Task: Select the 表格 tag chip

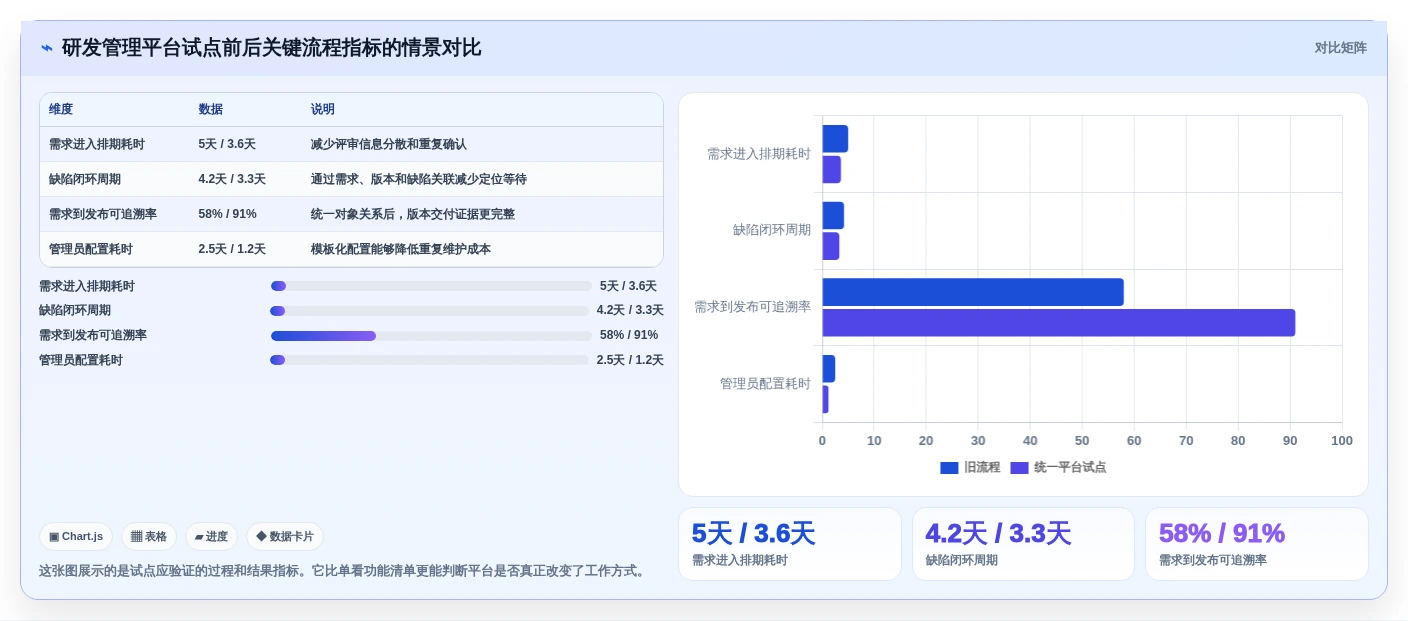Action: [149, 537]
